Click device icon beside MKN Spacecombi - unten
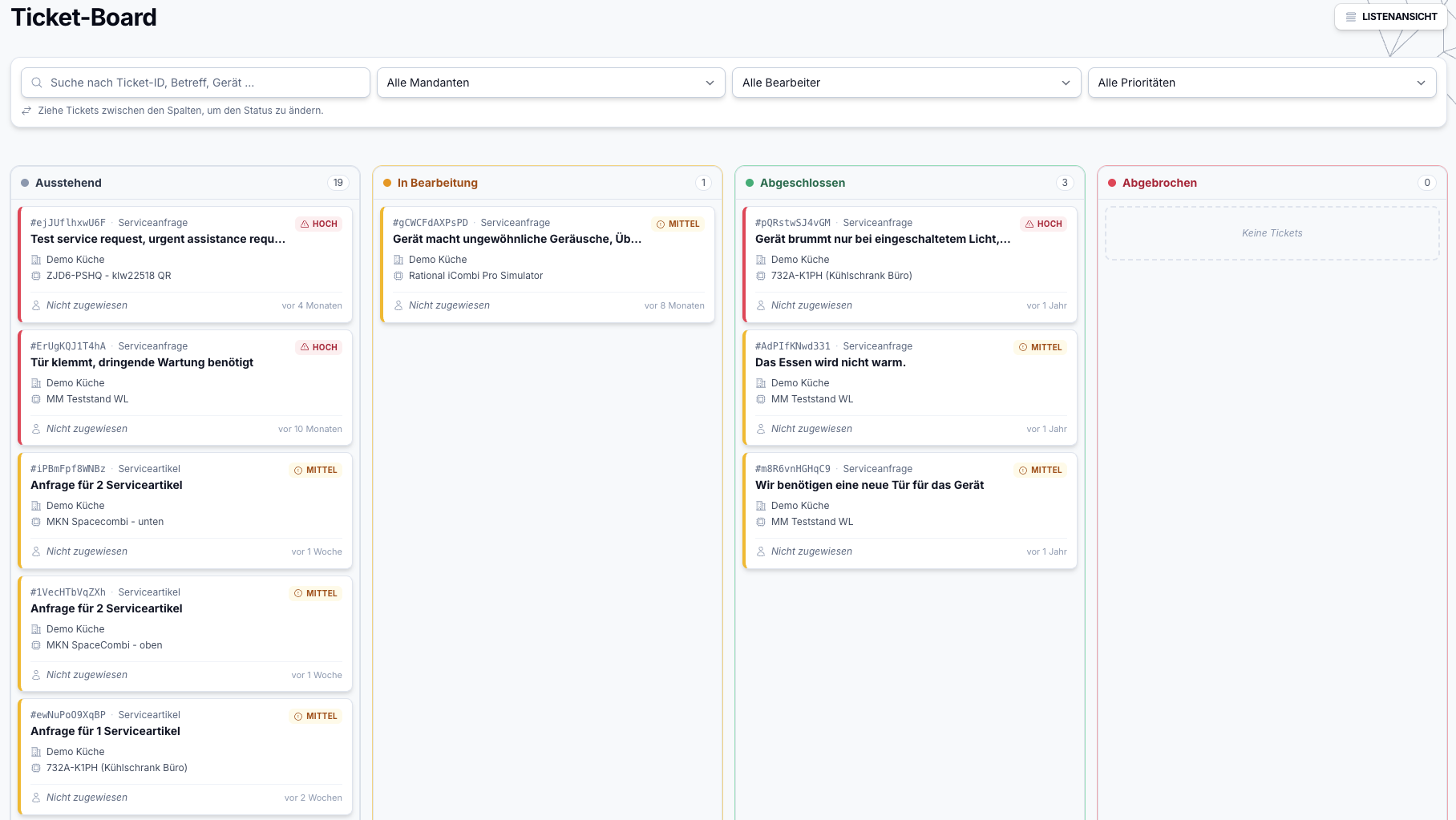The image size is (1456, 820). (36, 522)
